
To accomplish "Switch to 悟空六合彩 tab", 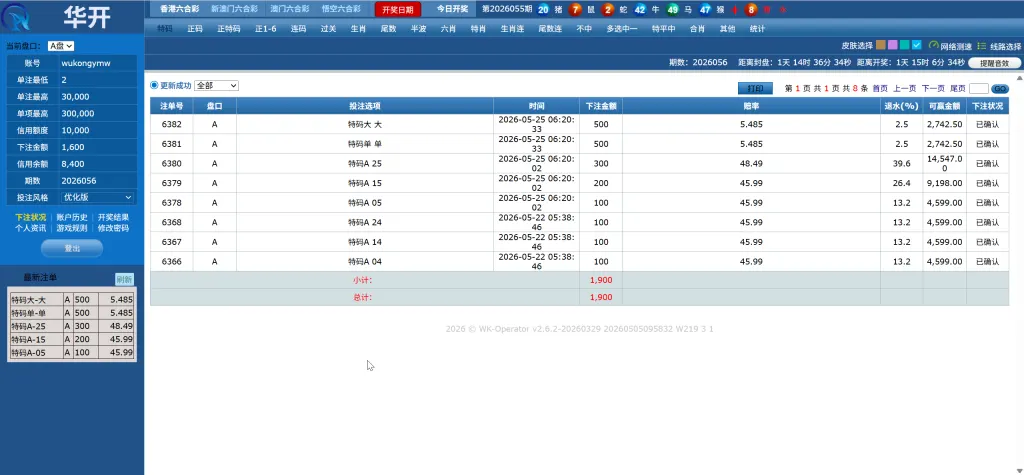I will [x=341, y=9].
